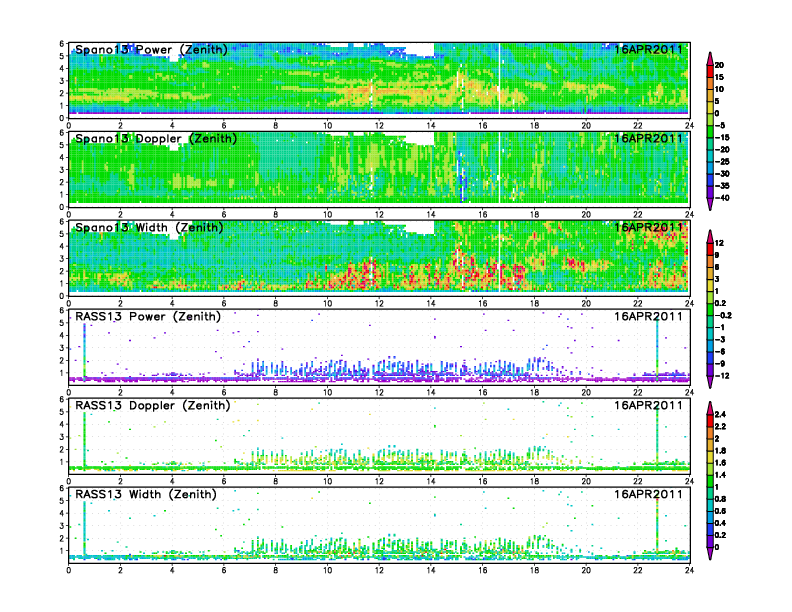Click the top pink arrow of the power colorbar
Viewport: 792px width, 612px height.
tap(710, 58)
